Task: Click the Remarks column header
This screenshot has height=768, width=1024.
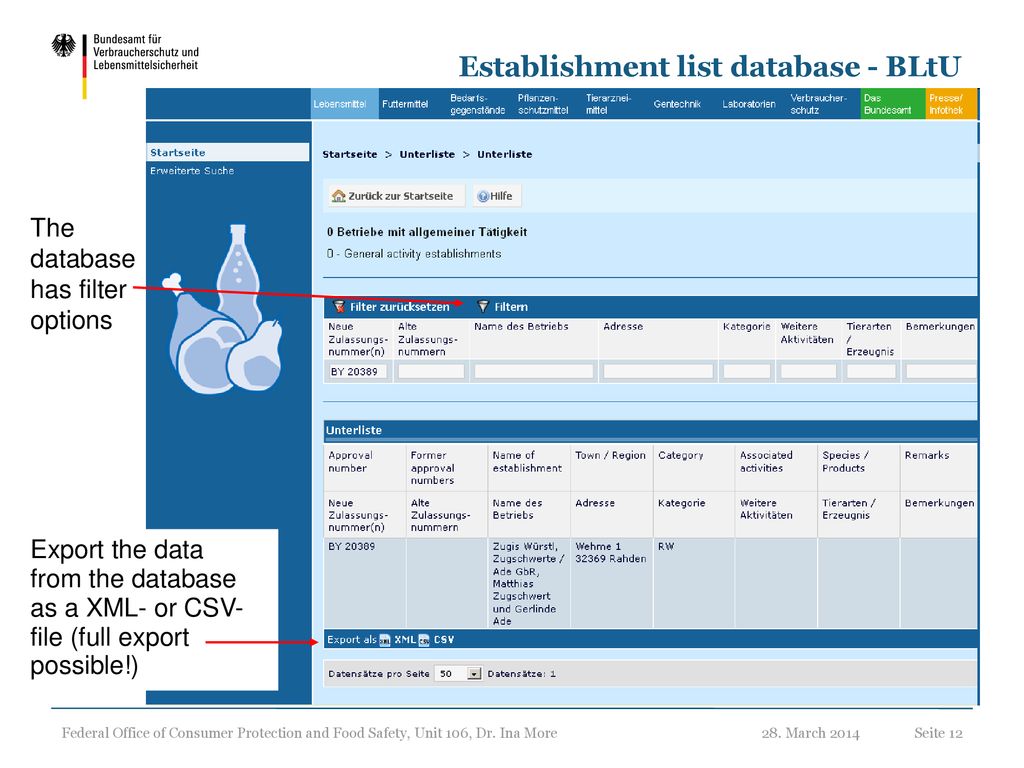Action: [939, 468]
